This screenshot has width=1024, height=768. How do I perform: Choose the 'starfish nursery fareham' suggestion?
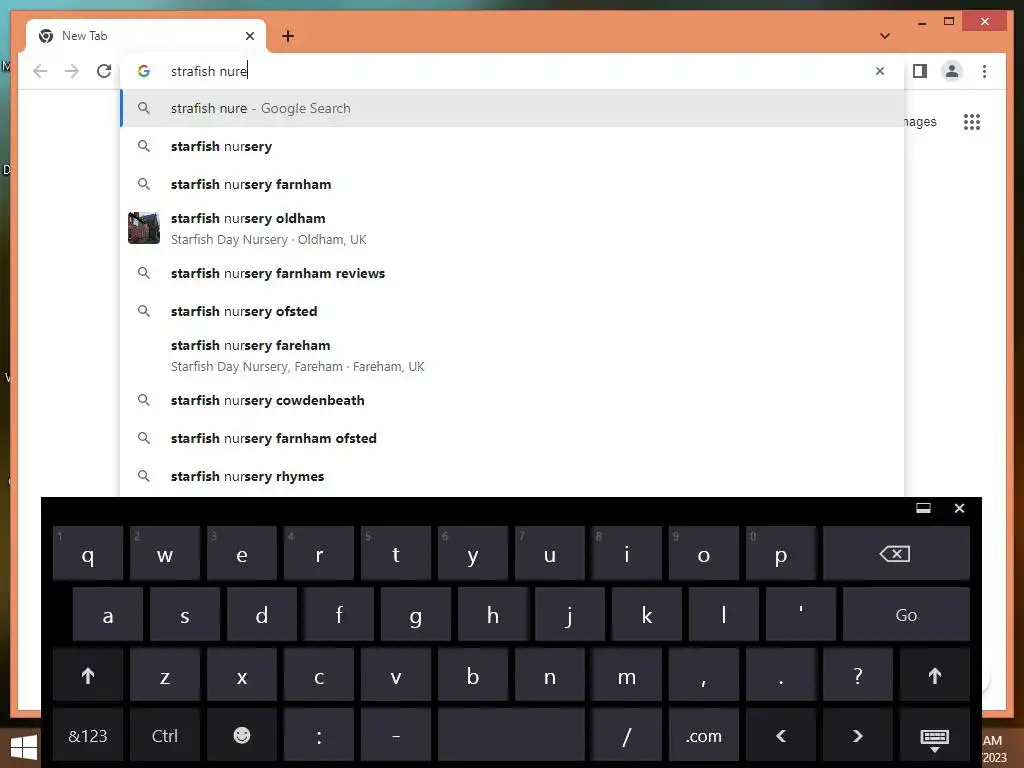click(x=513, y=355)
